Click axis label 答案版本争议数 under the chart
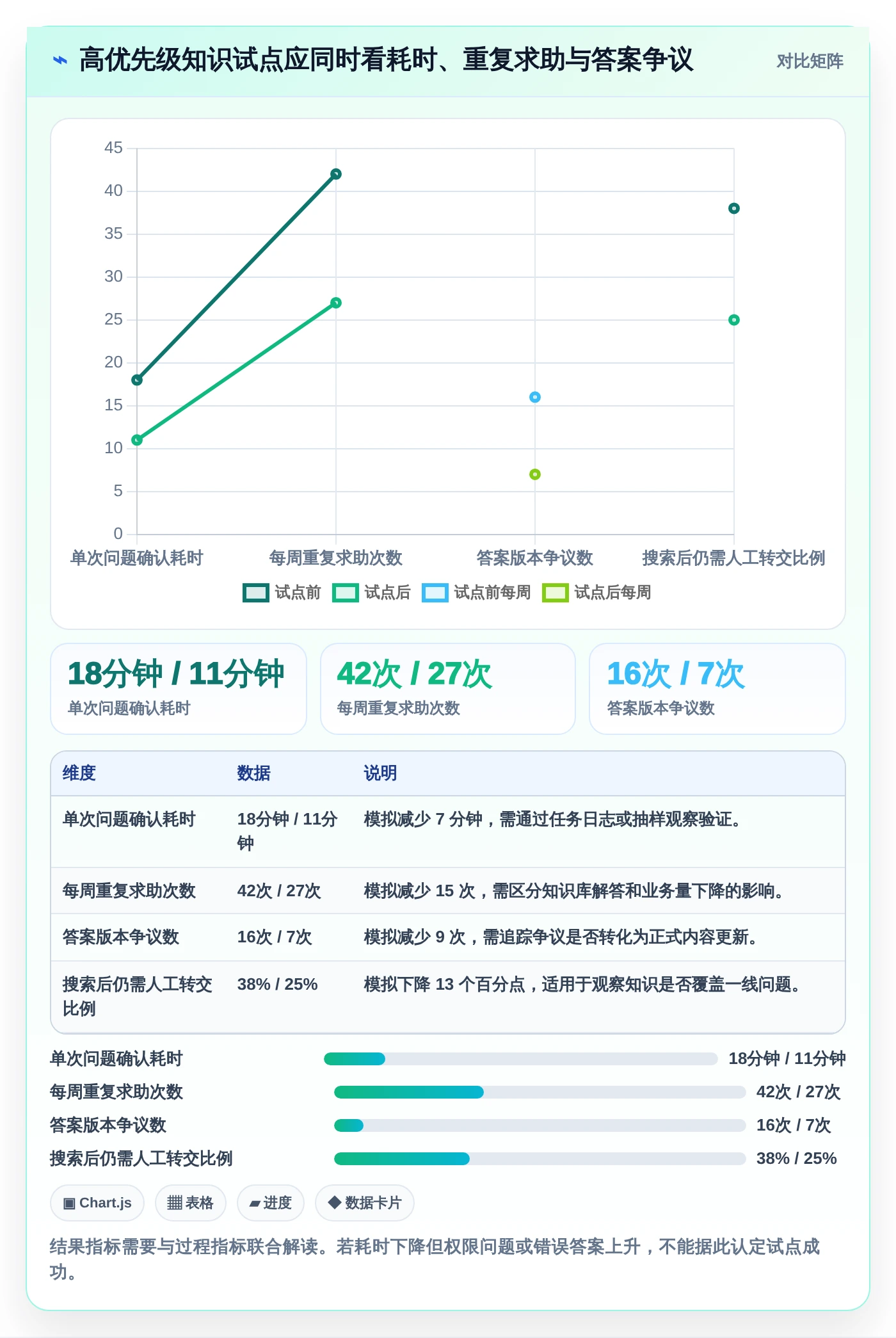The width and height of the screenshot is (896, 1338). tap(535, 558)
